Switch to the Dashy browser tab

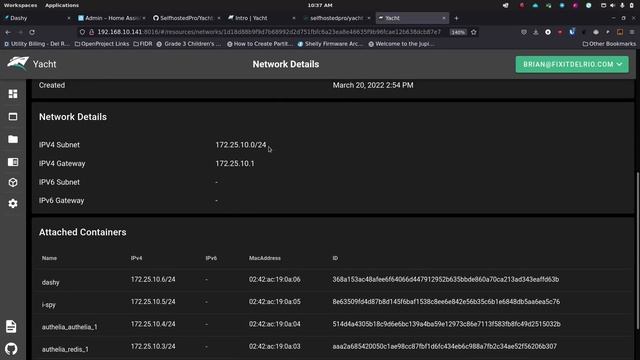click(36, 18)
